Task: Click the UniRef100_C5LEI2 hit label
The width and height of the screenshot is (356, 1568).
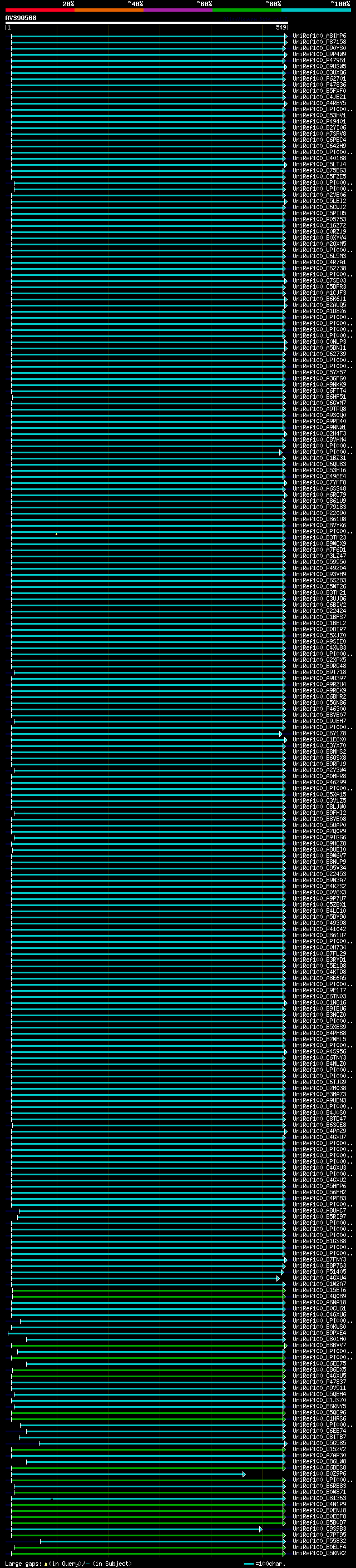Action: pos(319,201)
